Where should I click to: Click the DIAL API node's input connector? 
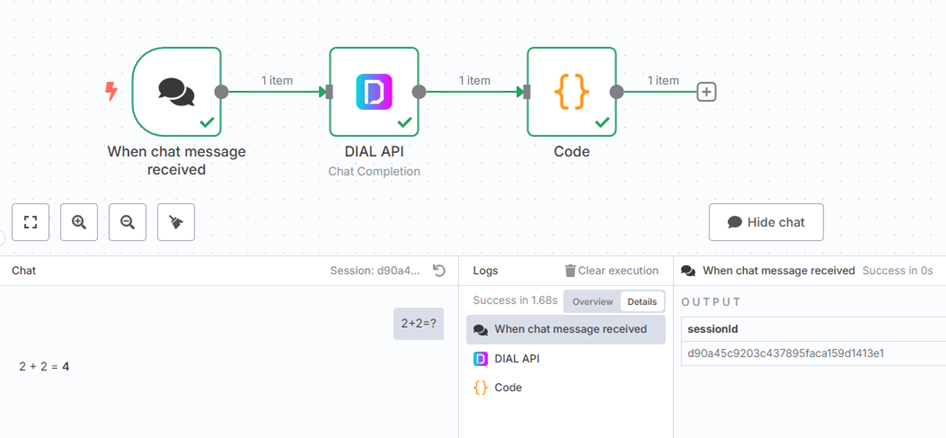(x=329, y=92)
